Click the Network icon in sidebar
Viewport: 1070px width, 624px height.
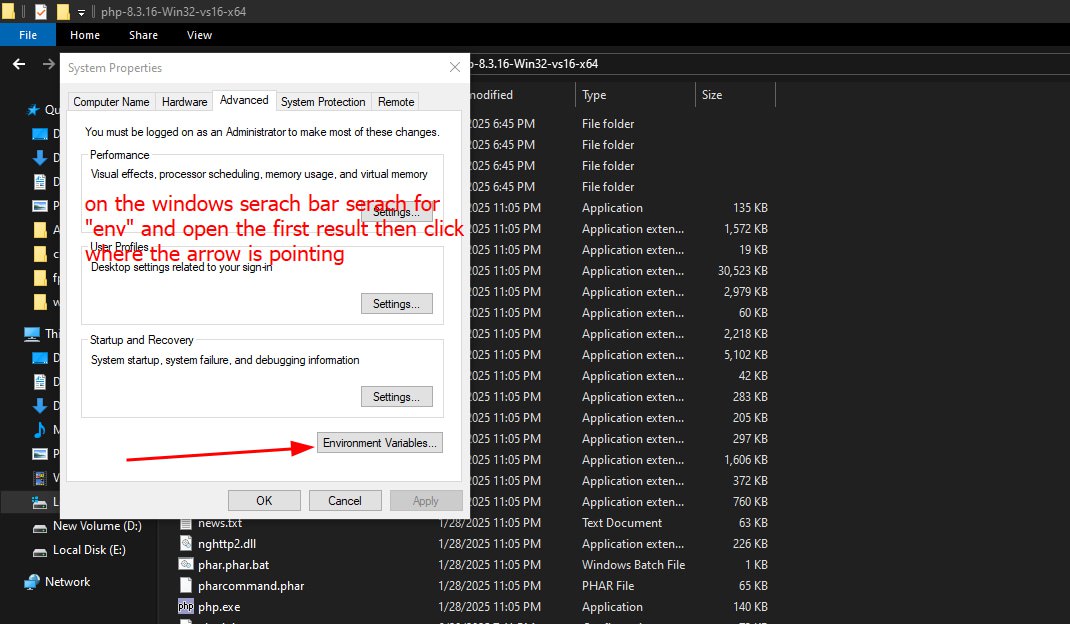click(31, 582)
